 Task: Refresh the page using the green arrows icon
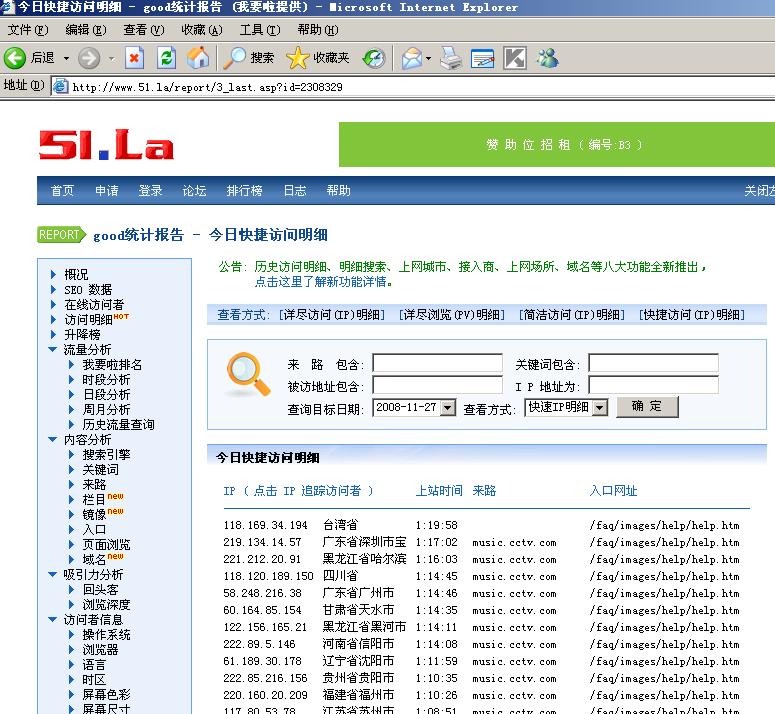(x=167, y=58)
